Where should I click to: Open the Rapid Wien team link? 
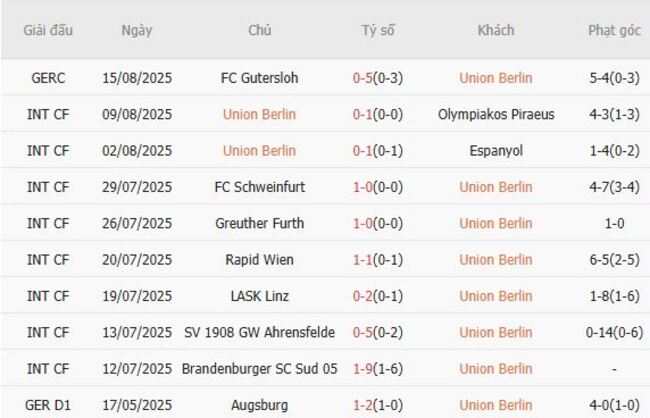click(x=259, y=260)
